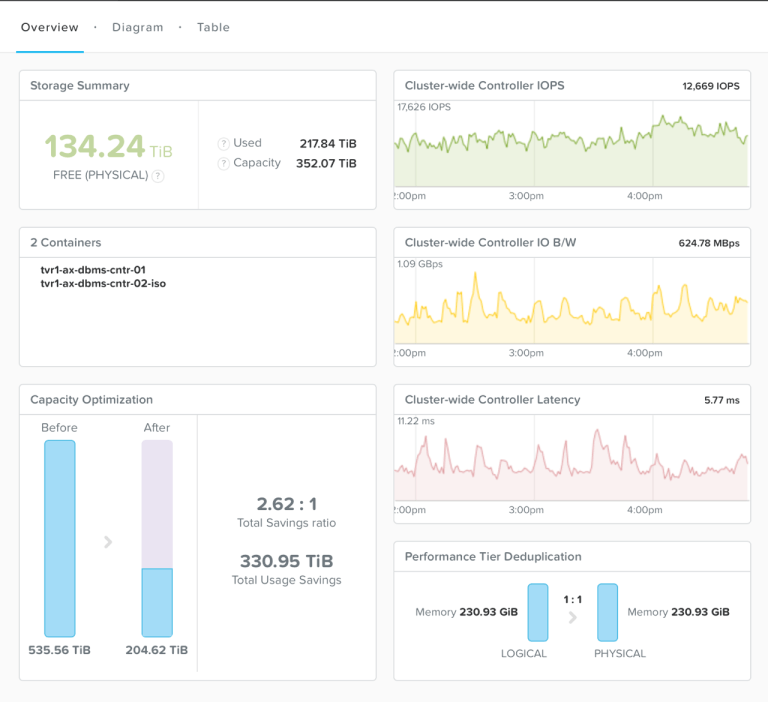Image resolution: width=768 pixels, height=702 pixels.
Task: Click the 134.24 TiB free value
Action: click(x=108, y=146)
